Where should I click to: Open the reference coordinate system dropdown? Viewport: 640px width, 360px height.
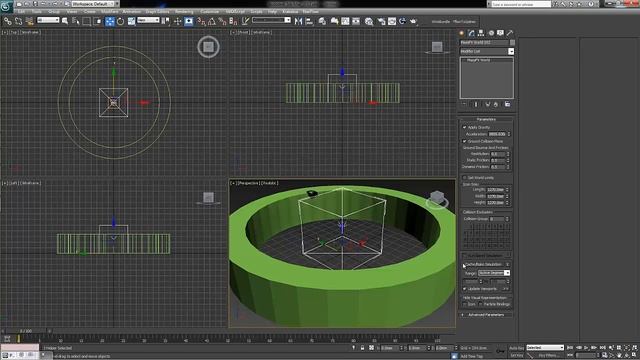(x=148, y=20)
